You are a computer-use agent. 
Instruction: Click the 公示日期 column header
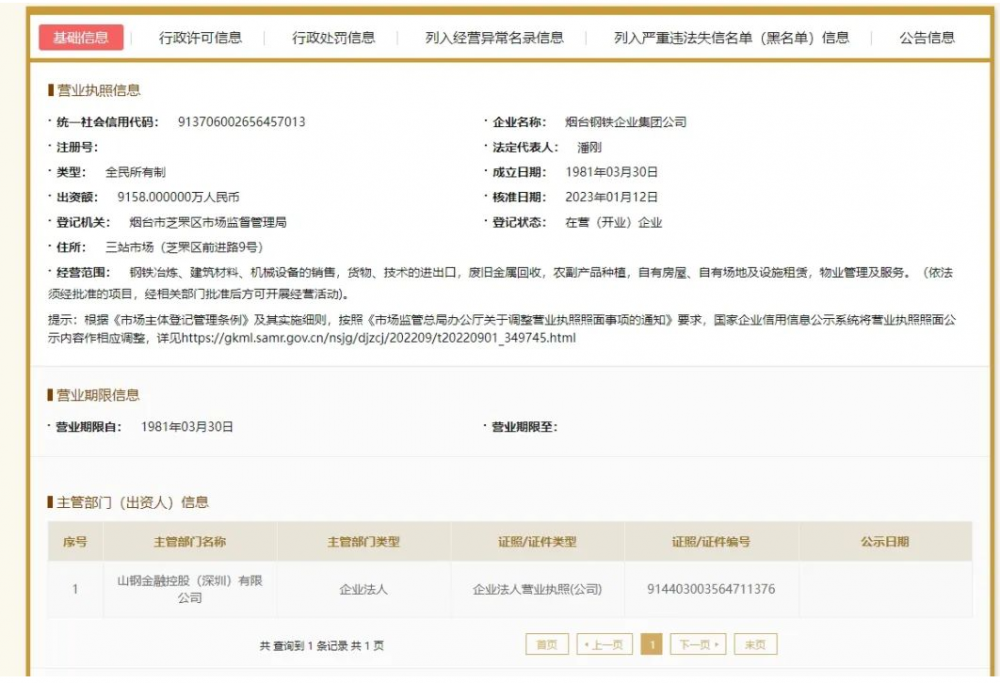tap(884, 542)
